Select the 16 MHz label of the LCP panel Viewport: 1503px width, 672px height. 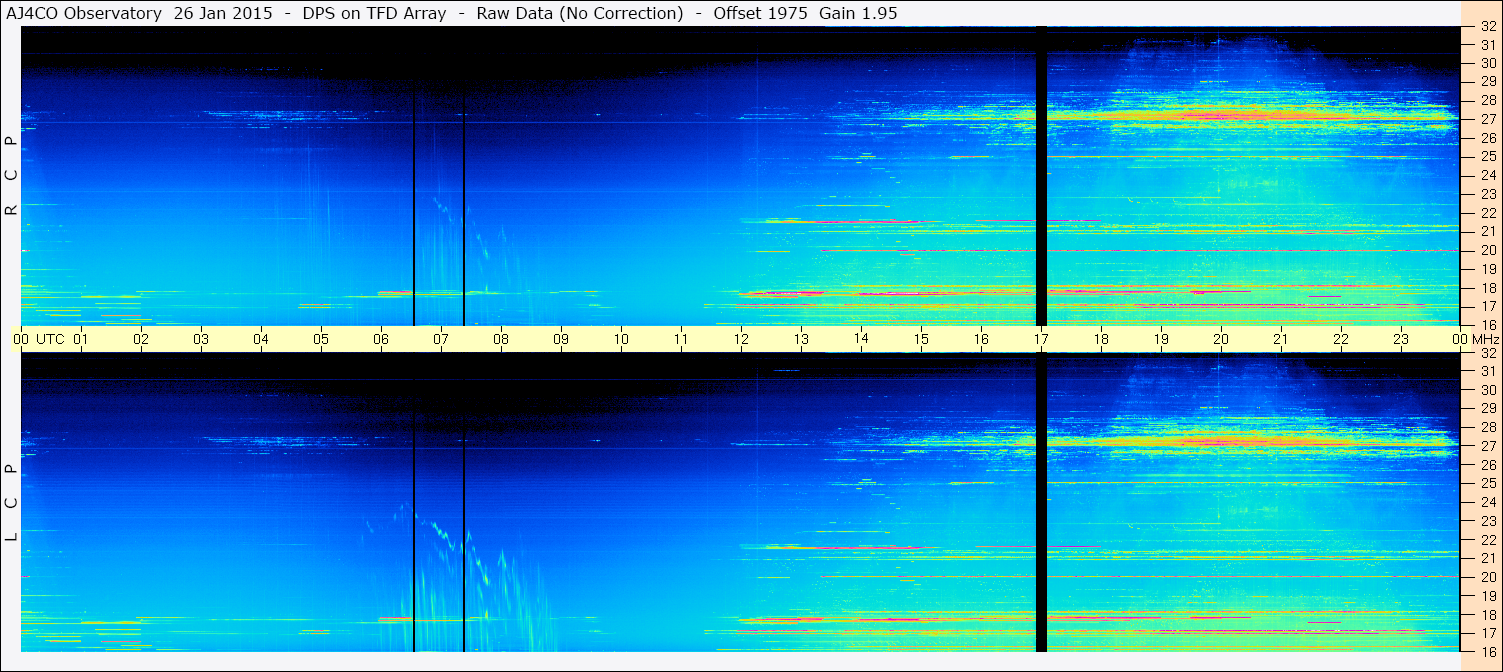pyautogui.click(x=1488, y=651)
